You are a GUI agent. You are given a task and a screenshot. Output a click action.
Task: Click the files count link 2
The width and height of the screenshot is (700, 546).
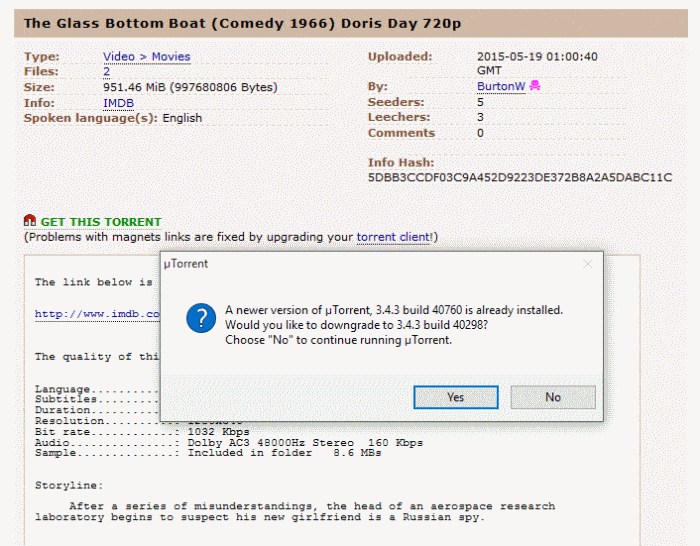coord(107,71)
